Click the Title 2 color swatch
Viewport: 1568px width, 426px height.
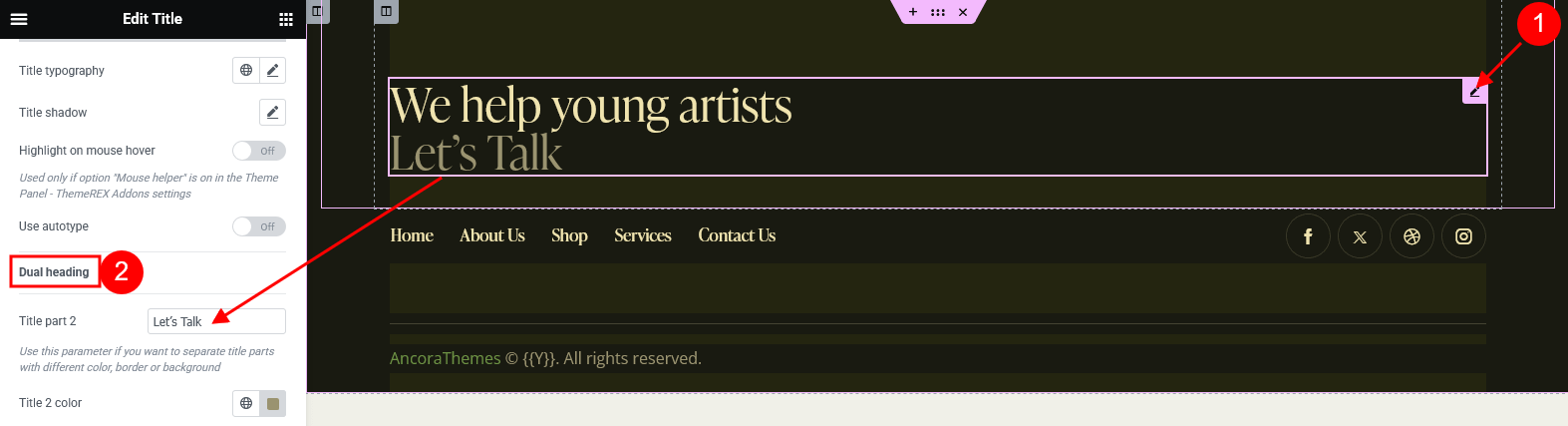272,403
